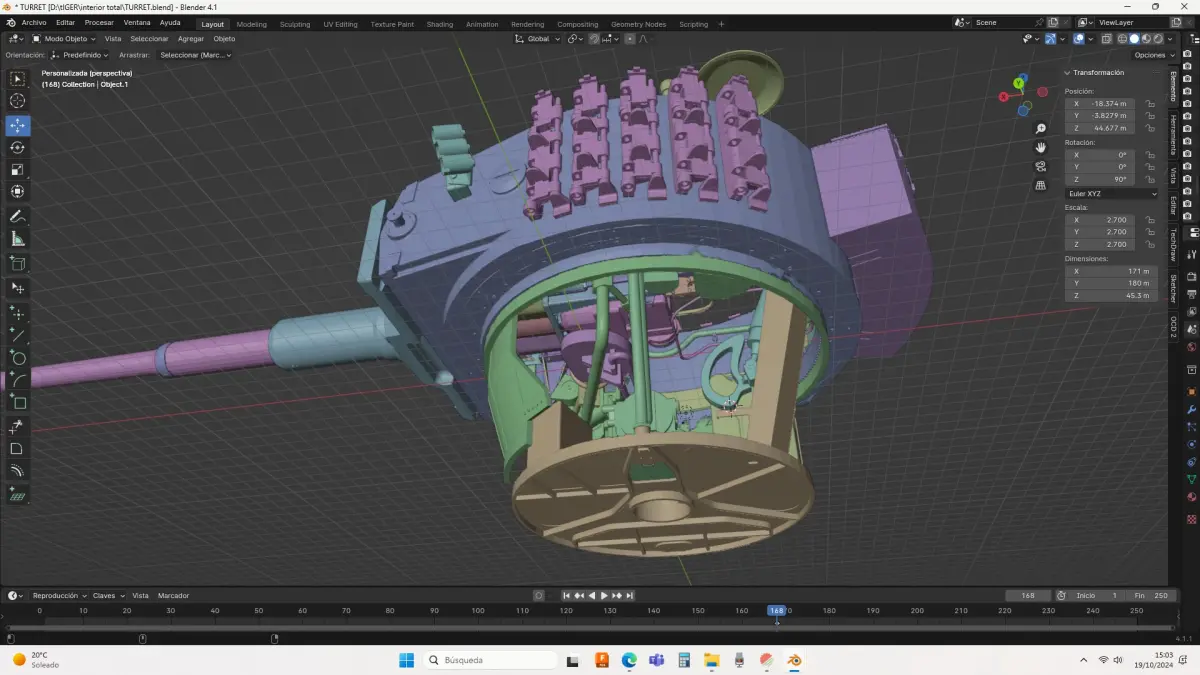Choose the Measure tool
1200x675 pixels.
(x=18, y=239)
